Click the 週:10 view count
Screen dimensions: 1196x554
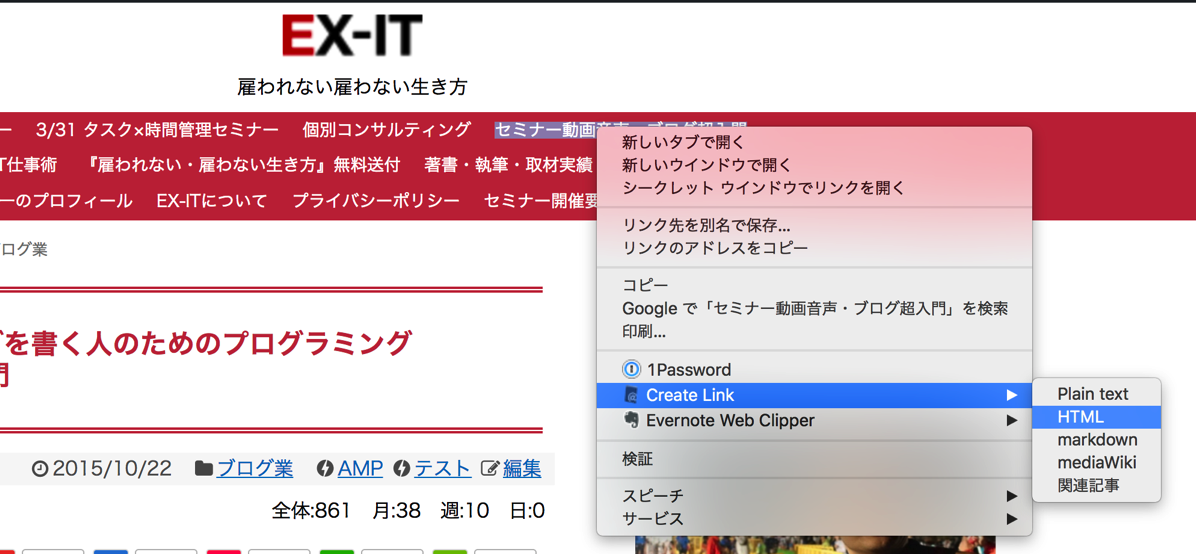click(x=465, y=511)
